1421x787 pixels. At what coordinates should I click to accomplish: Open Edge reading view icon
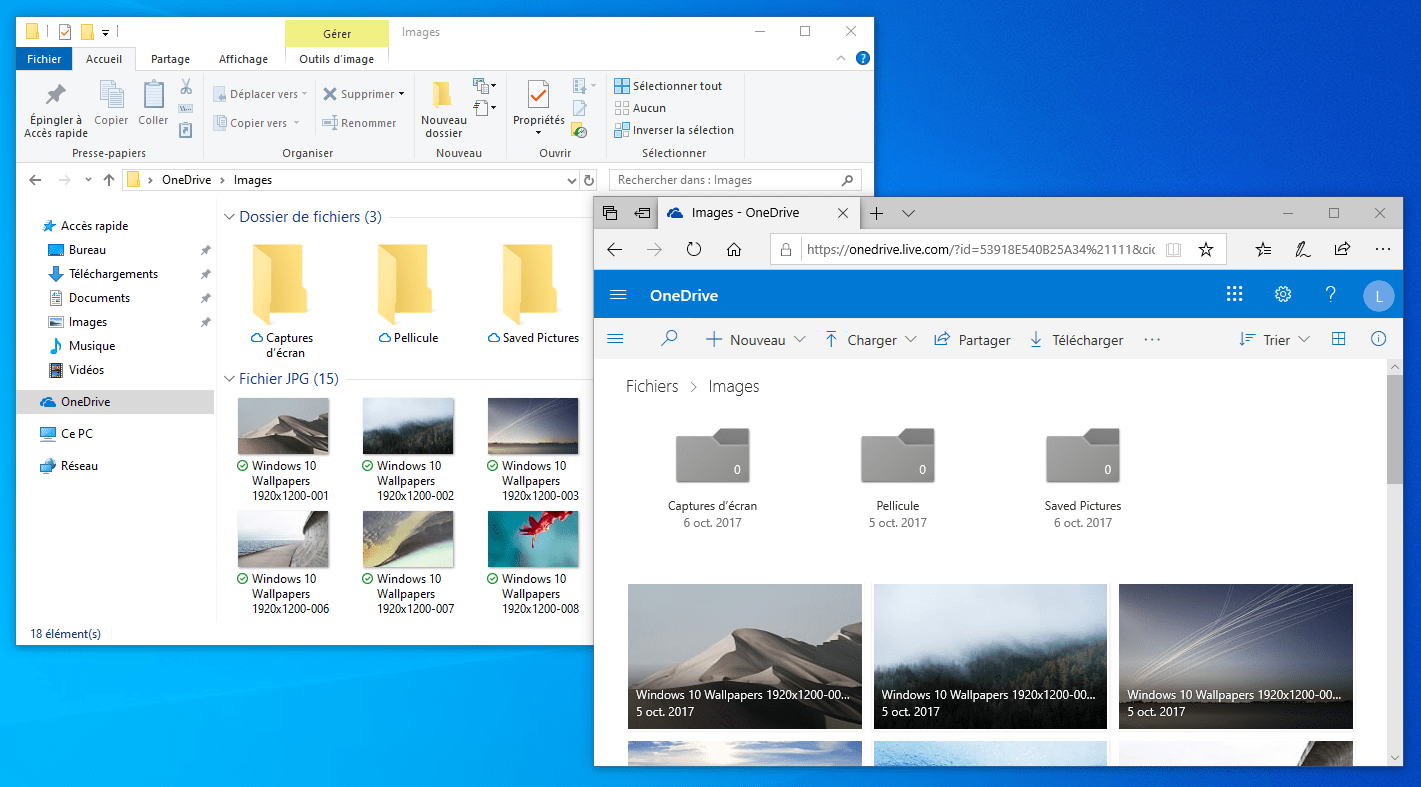tap(1174, 249)
